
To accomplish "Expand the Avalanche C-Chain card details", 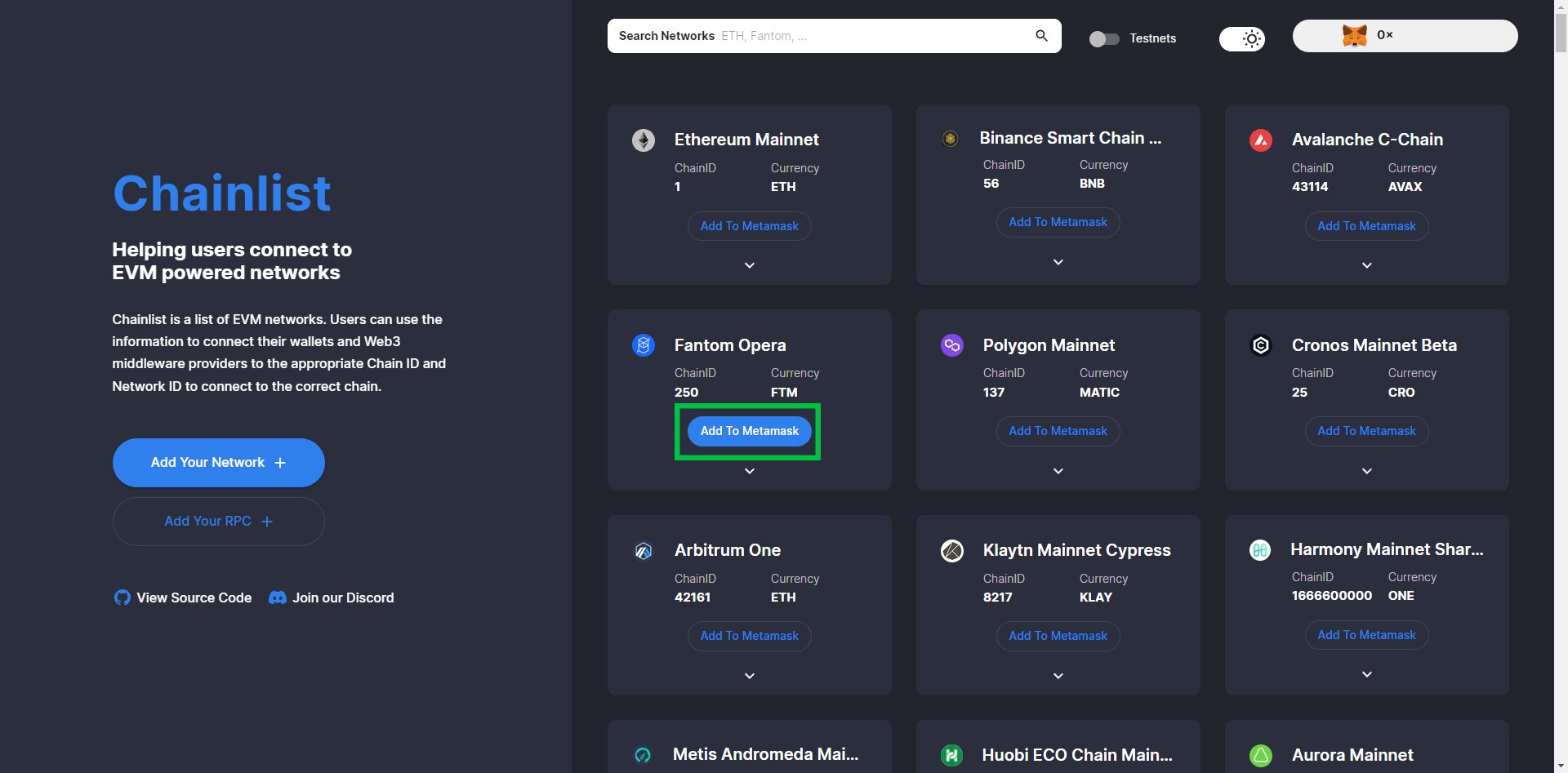I will [1367, 265].
